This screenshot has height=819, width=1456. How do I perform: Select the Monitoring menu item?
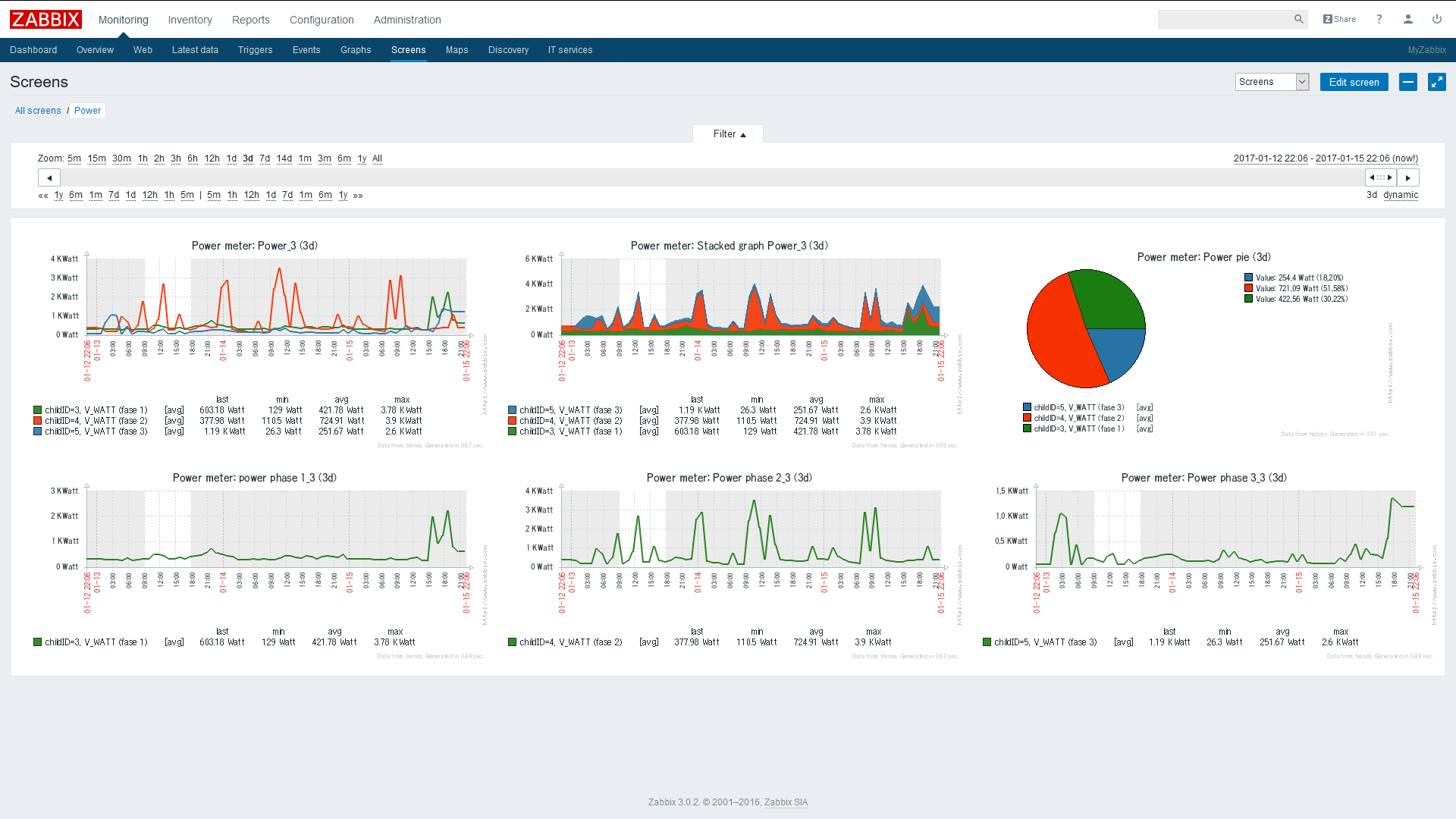click(123, 20)
